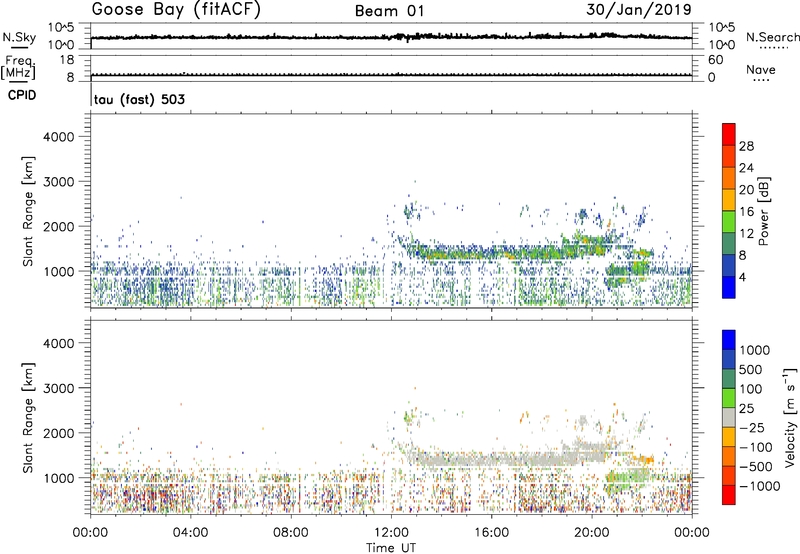Image resolution: width=800 pixels, height=554 pixels.
Task: Click the 04:00 time tick label
Action: (190, 533)
